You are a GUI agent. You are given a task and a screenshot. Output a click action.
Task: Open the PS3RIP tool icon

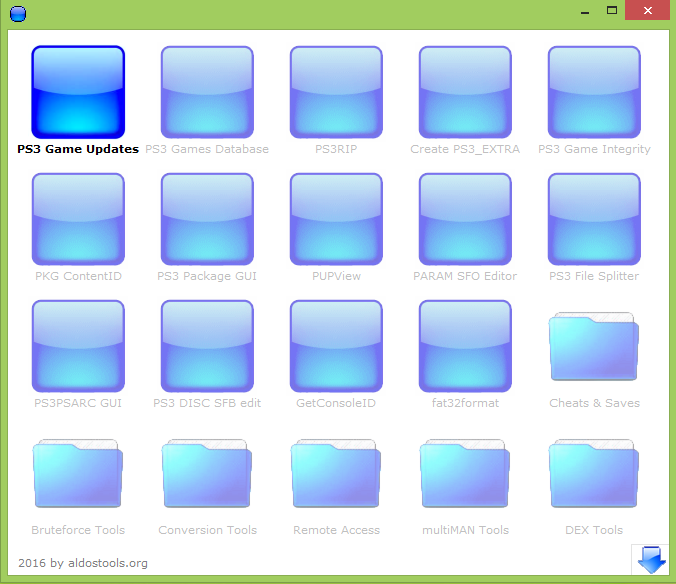tap(336, 92)
